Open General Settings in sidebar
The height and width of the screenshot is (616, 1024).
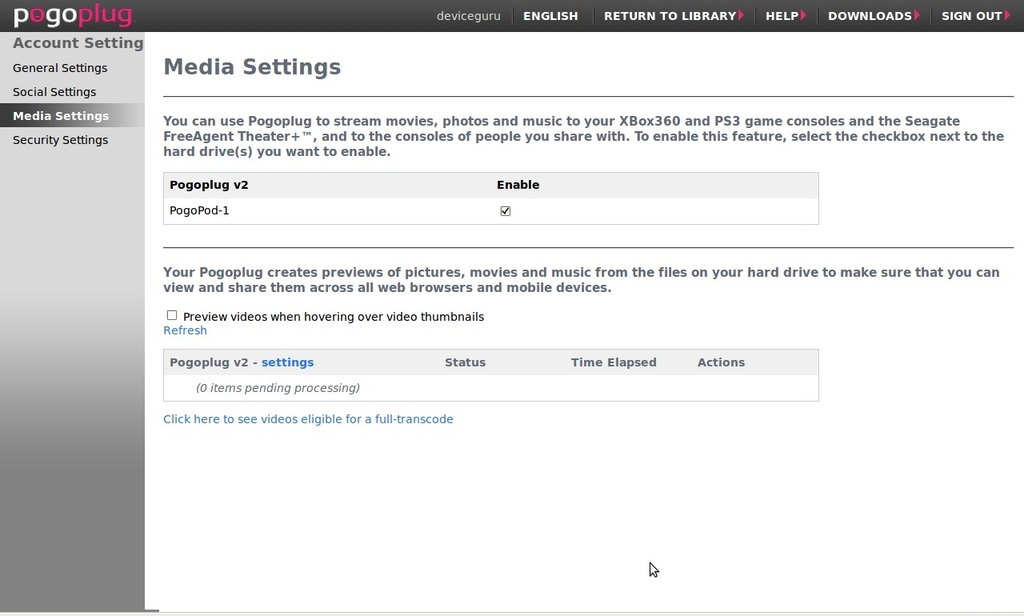tap(60, 68)
